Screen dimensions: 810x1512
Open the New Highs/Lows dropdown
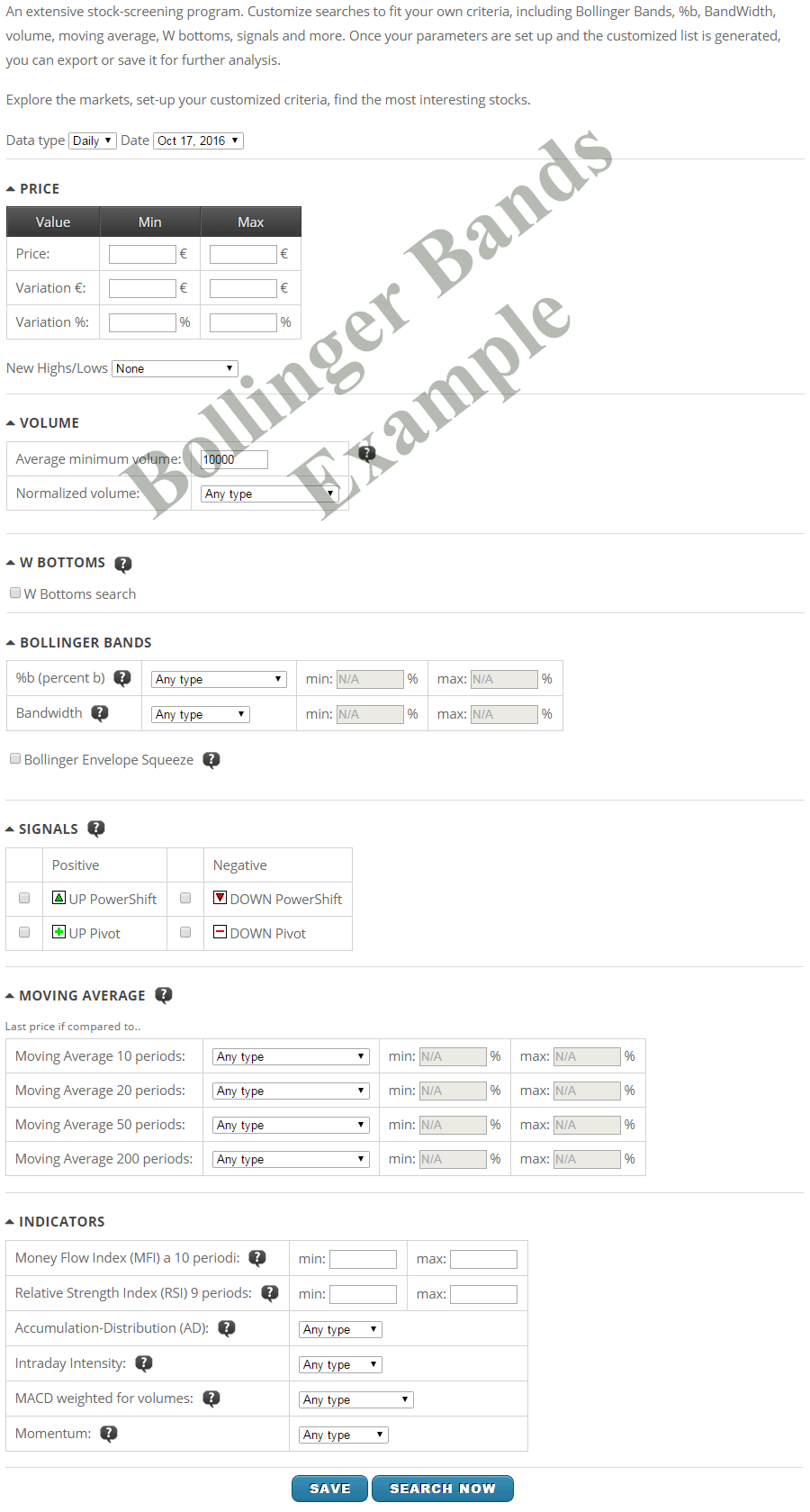pyautogui.click(x=175, y=368)
